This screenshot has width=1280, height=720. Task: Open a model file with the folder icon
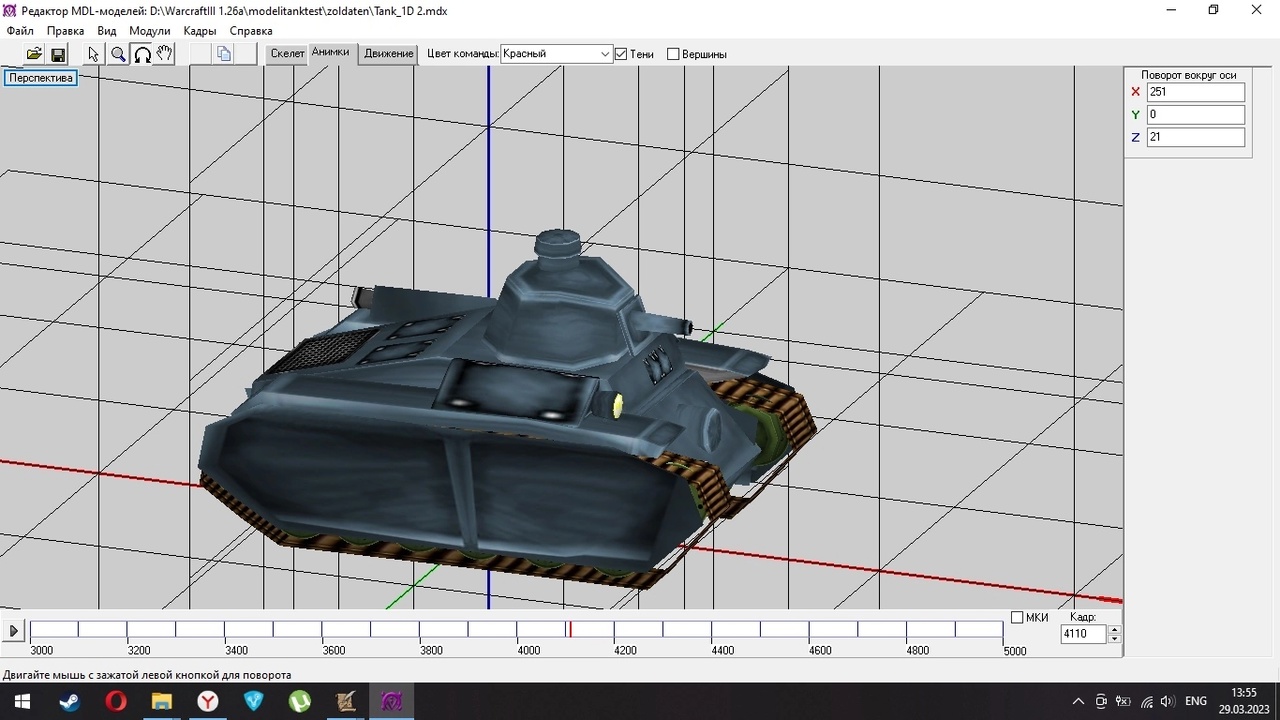pos(34,54)
